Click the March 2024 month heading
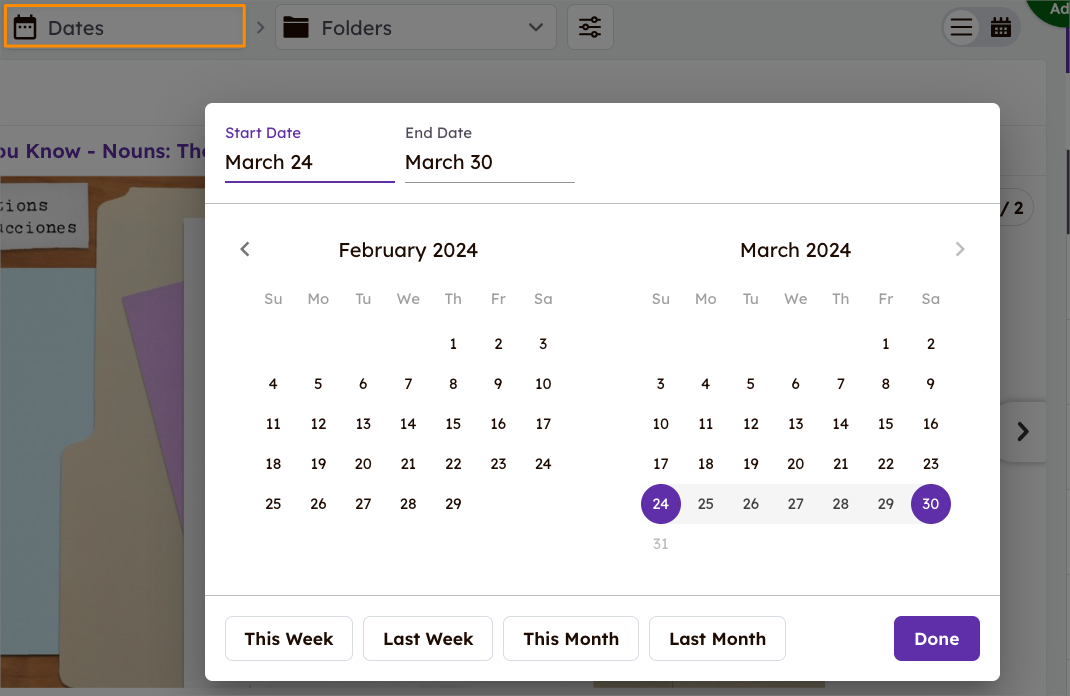 click(x=796, y=250)
